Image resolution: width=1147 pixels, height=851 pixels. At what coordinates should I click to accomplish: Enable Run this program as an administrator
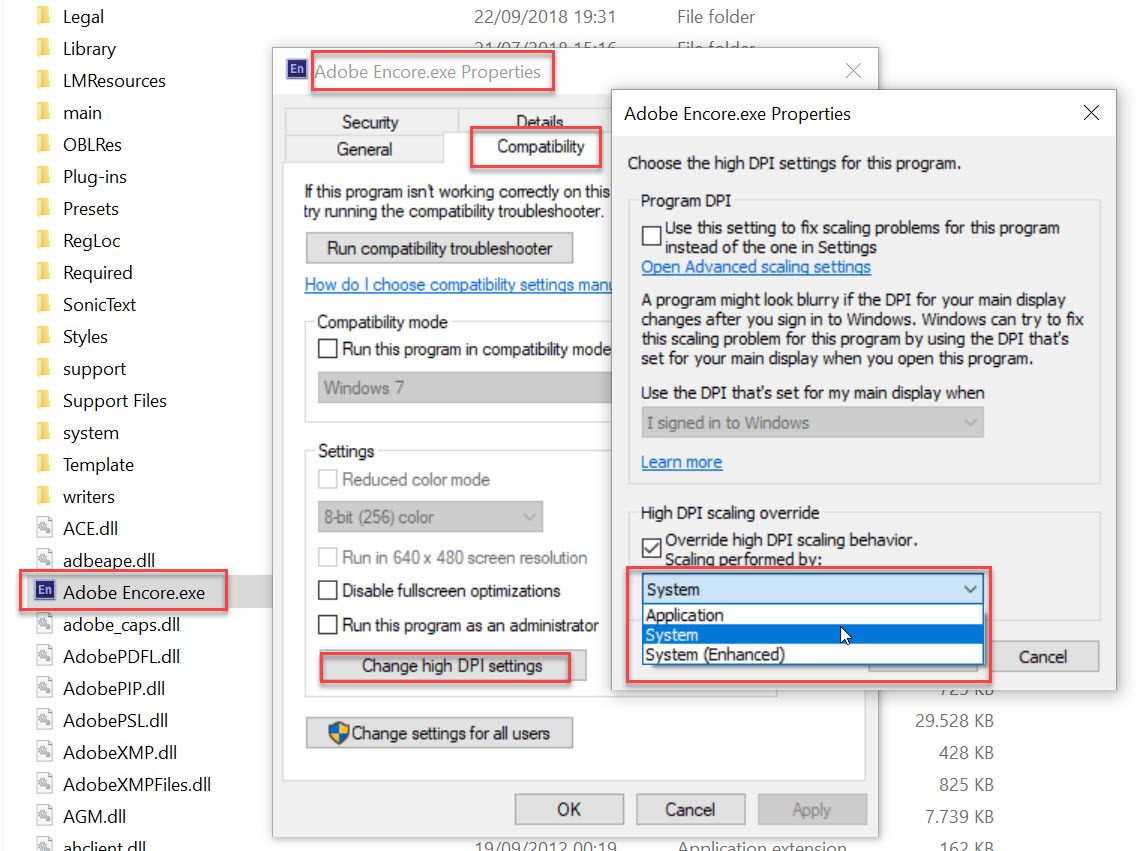coord(328,625)
